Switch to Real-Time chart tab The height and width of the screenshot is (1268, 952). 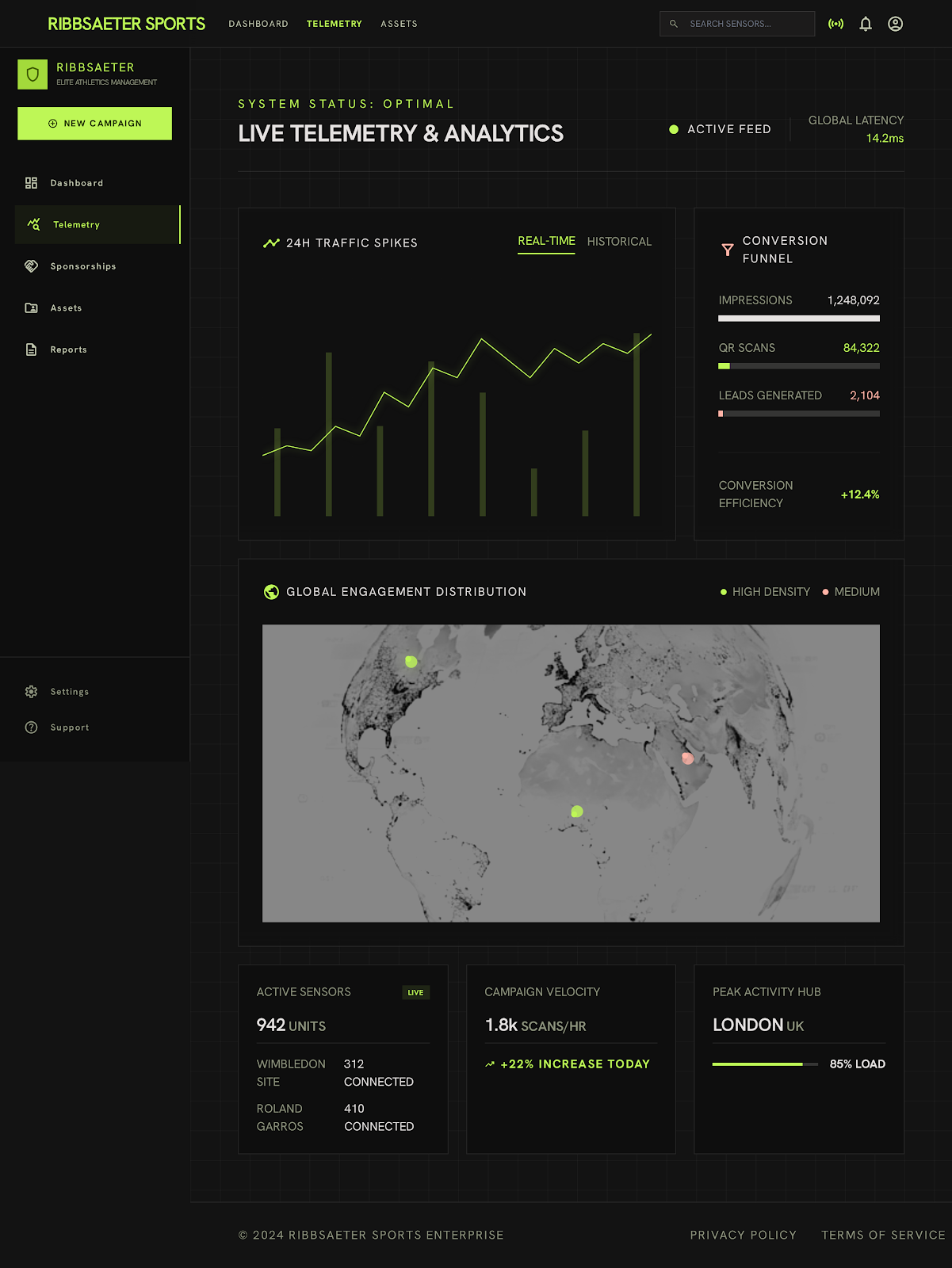(x=546, y=242)
